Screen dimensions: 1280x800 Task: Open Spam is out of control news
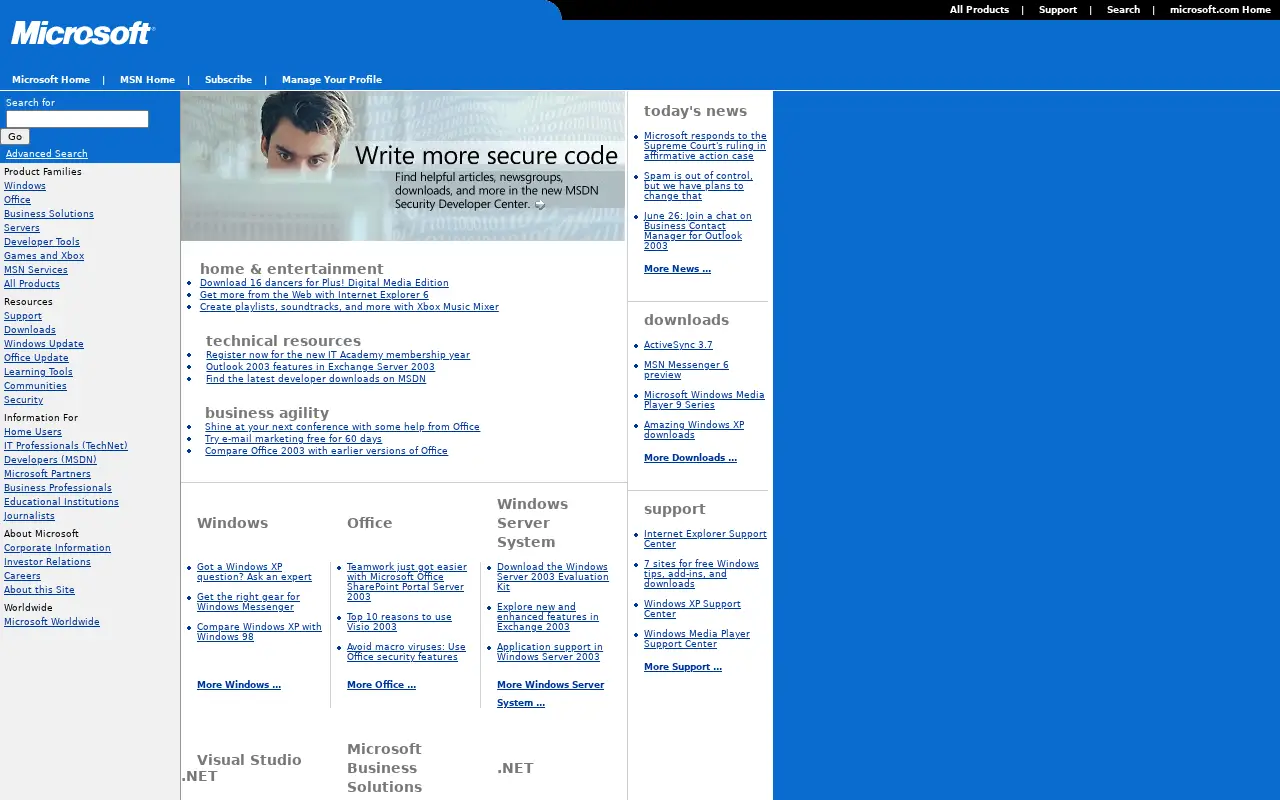(698, 186)
